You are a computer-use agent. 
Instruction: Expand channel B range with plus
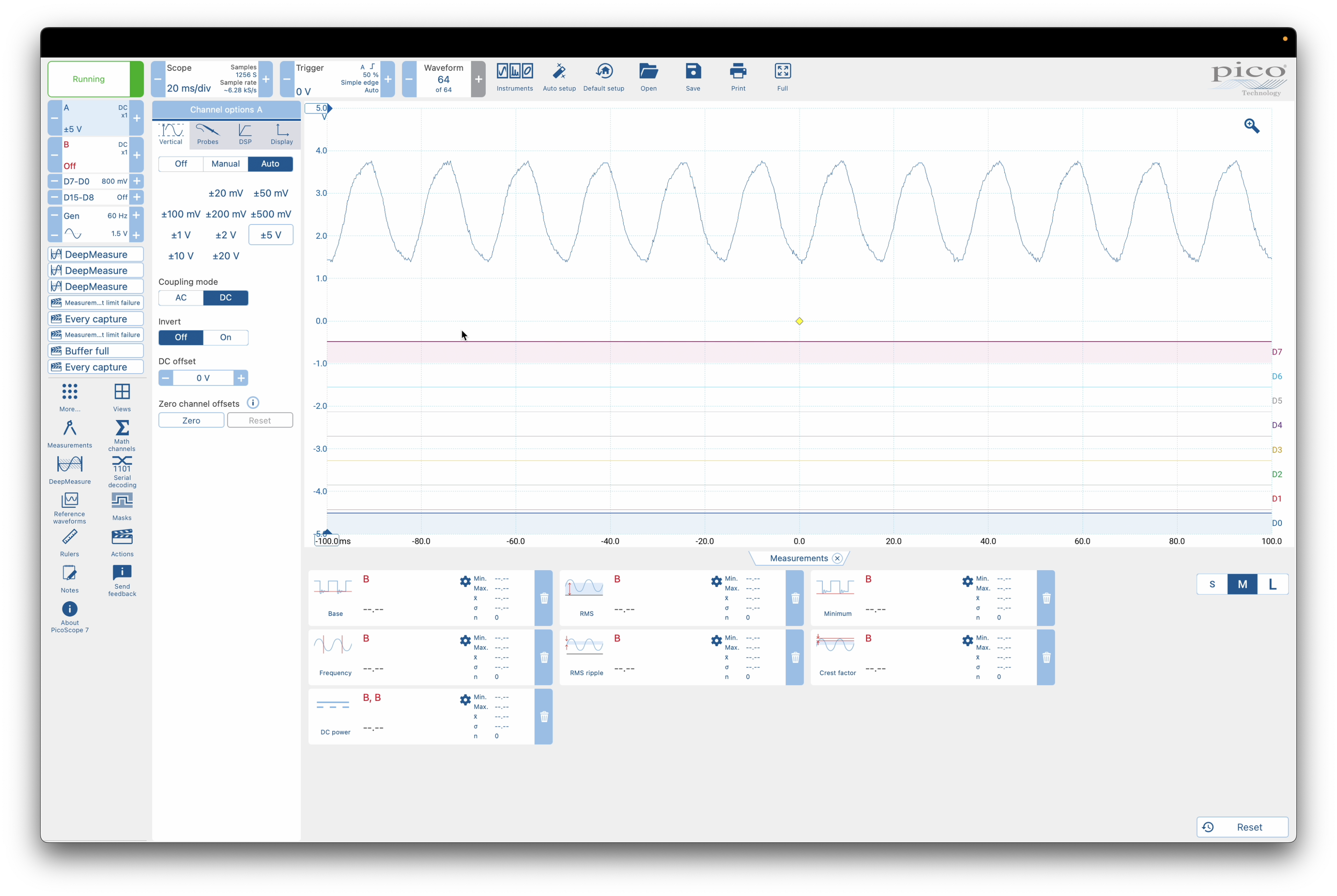pyautogui.click(x=137, y=155)
